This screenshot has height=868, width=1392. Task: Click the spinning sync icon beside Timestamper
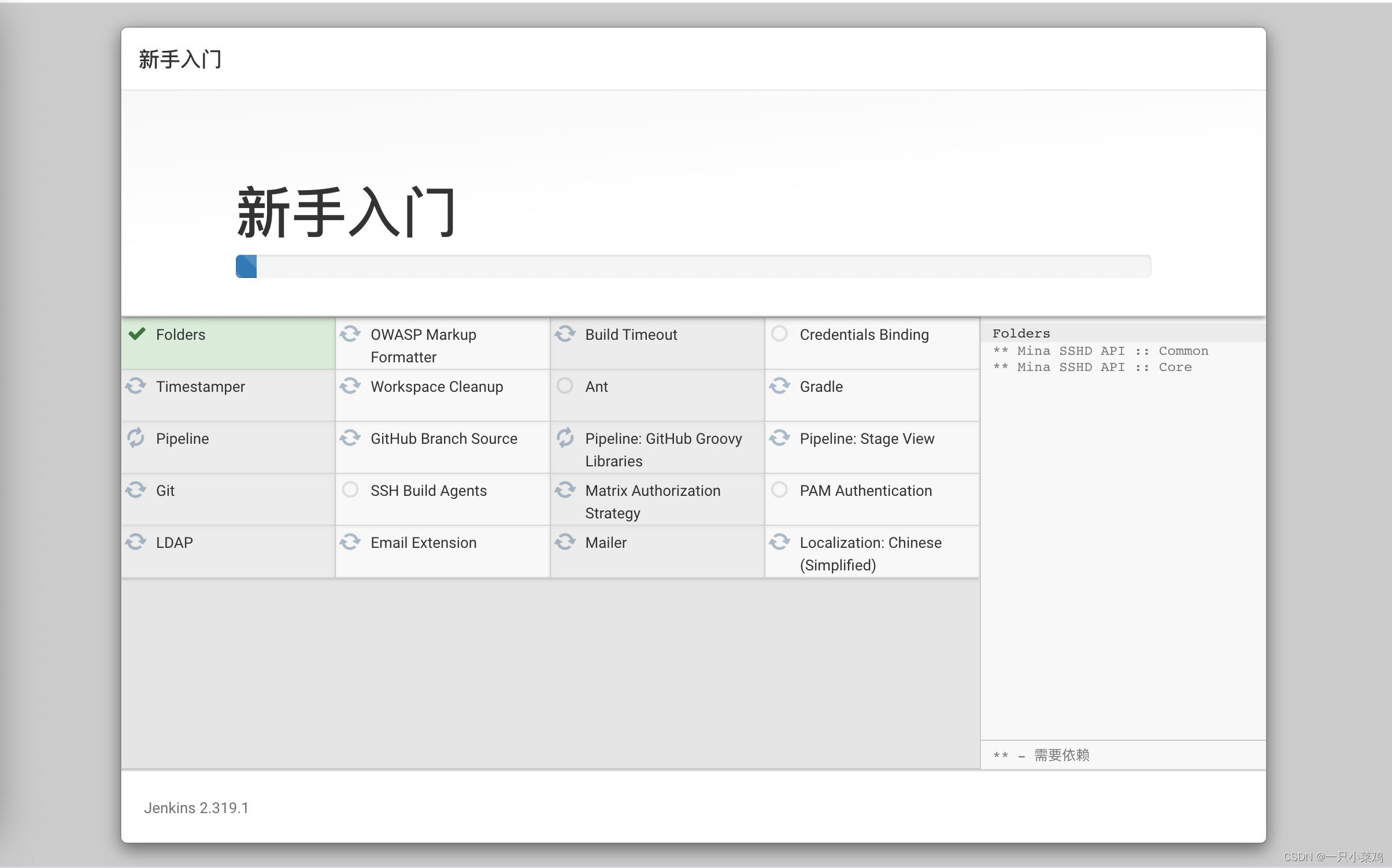(x=136, y=386)
